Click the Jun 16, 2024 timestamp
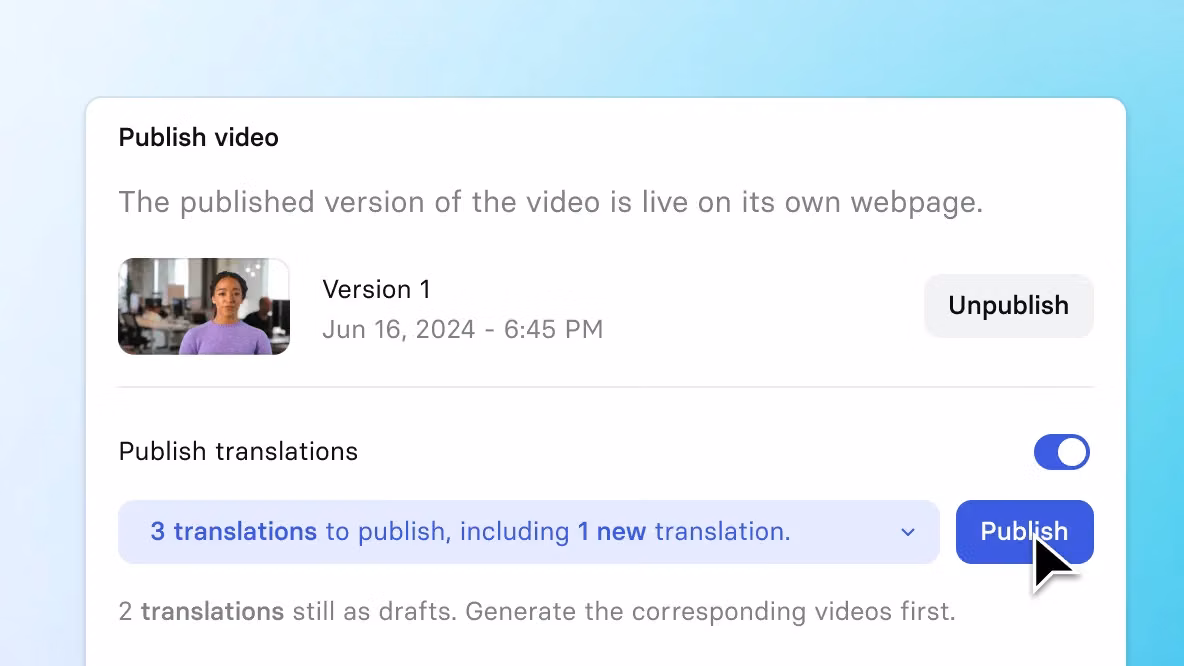1184x666 pixels. [462, 329]
